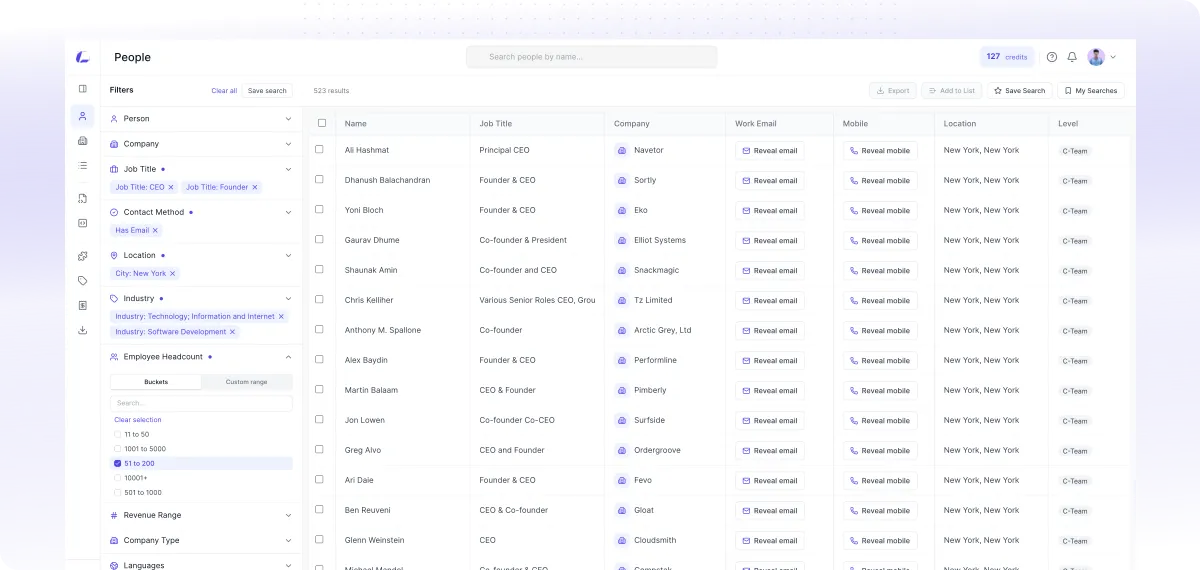Reveal mobile for Gaurav Dhume

point(880,241)
